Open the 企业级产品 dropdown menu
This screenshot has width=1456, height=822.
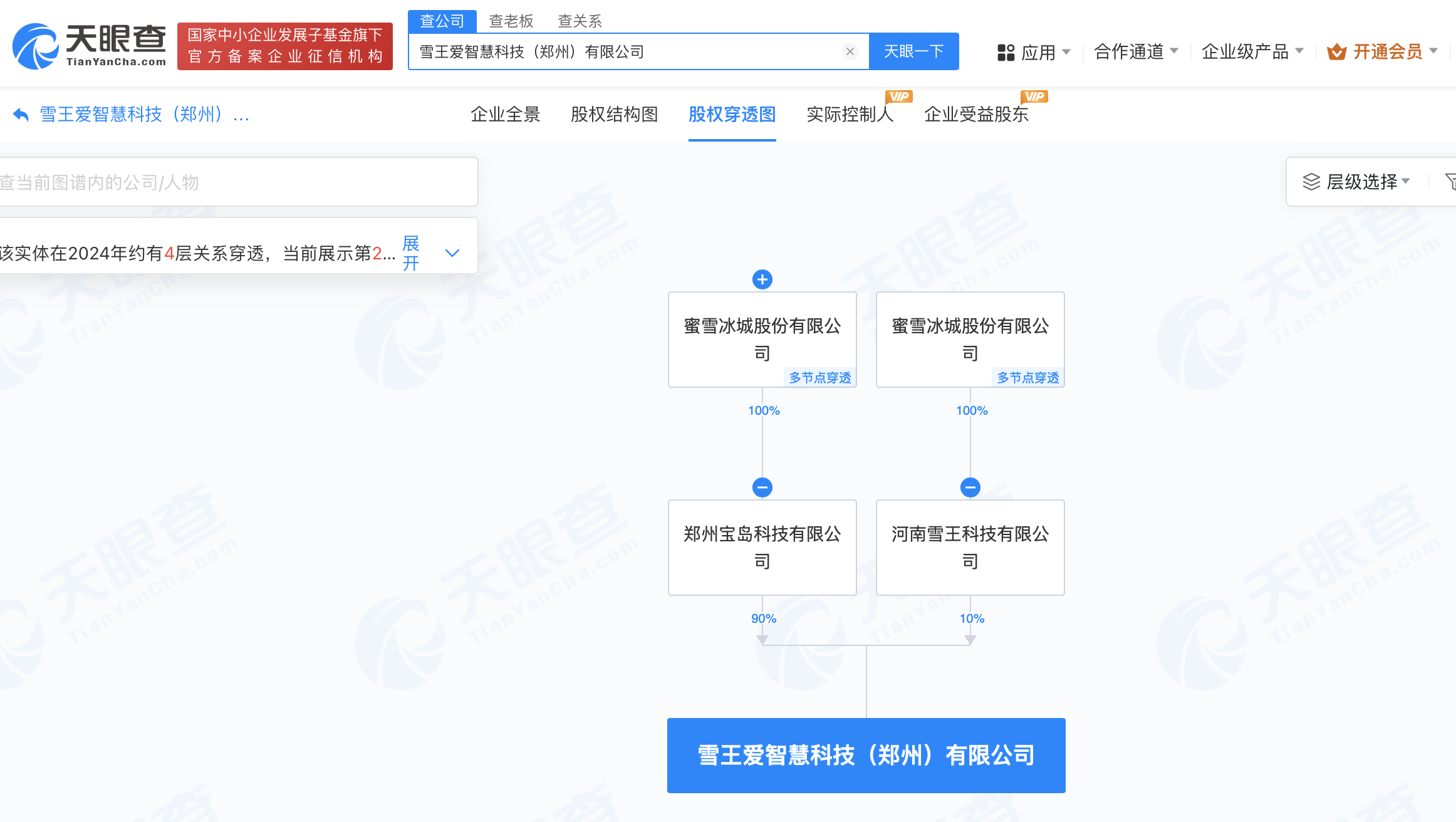pyautogui.click(x=1252, y=51)
